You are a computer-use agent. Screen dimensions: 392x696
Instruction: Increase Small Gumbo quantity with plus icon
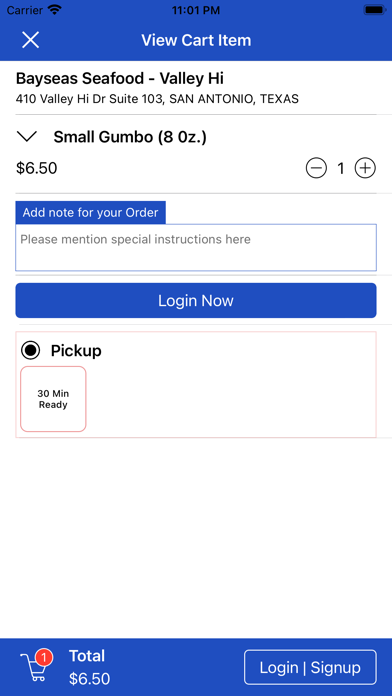[365, 168]
